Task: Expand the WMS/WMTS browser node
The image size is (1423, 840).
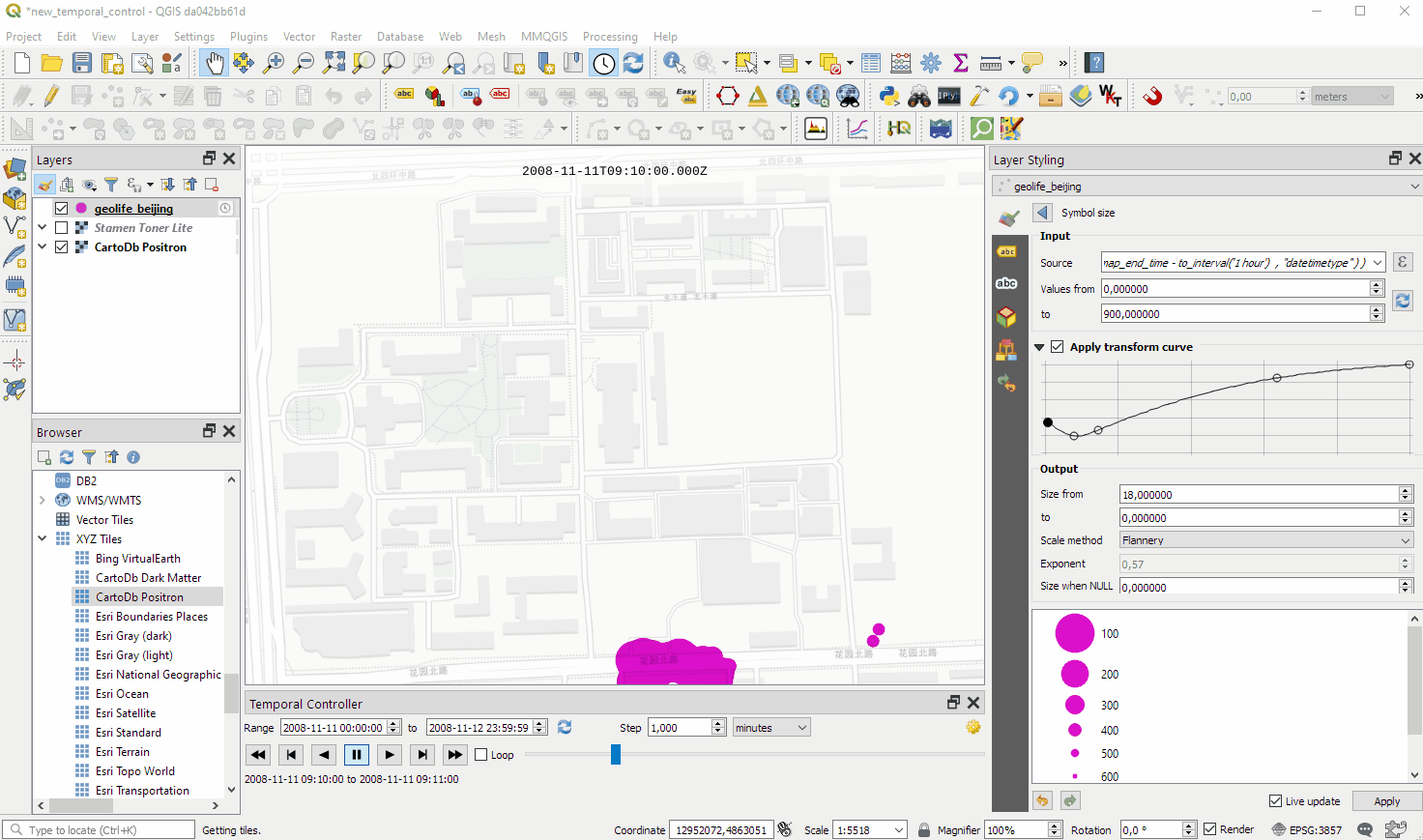Action: pyautogui.click(x=43, y=501)
